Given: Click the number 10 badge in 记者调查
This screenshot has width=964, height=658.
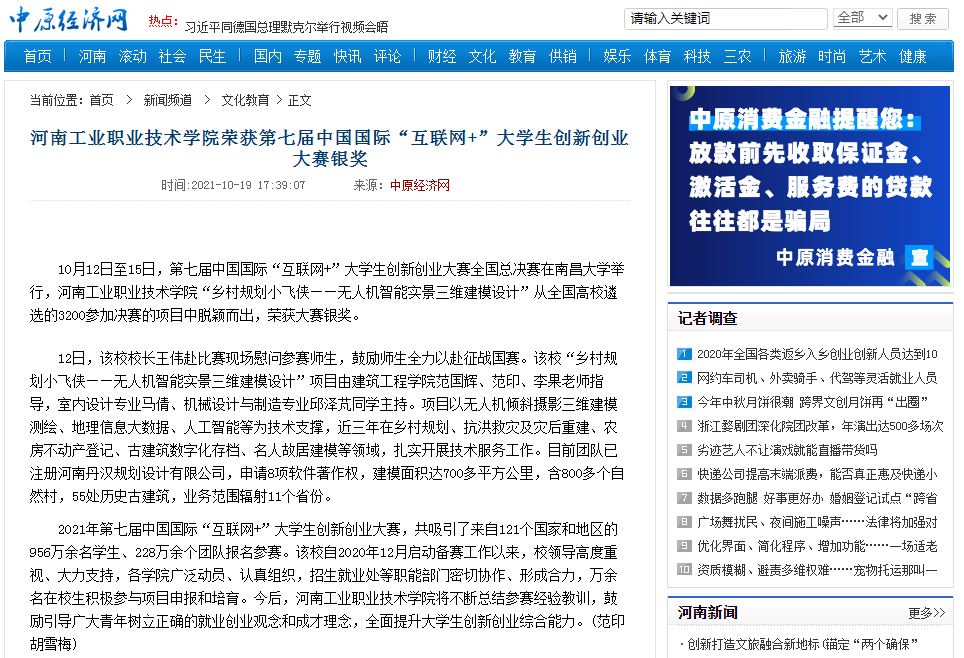Looking at the screenshot, I should point(684,570).
